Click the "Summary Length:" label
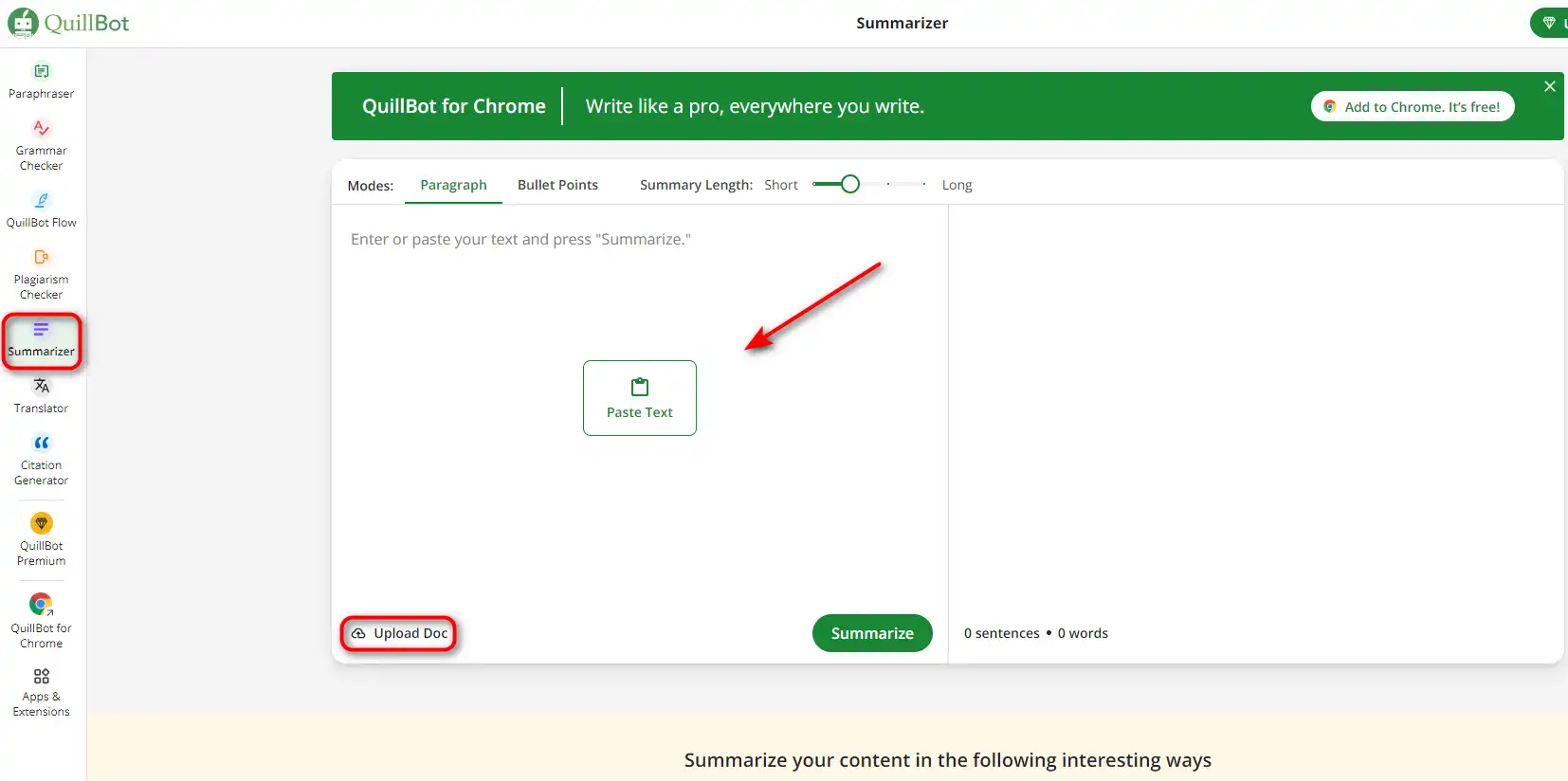The image size is (1568, 781). pos(696,185)
